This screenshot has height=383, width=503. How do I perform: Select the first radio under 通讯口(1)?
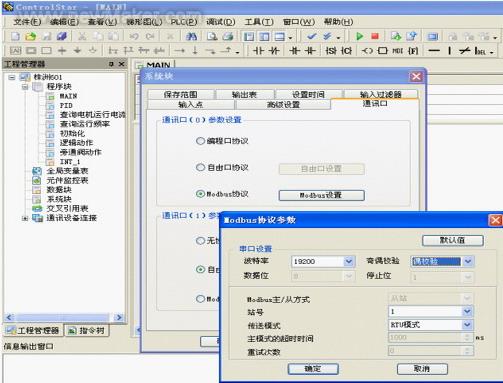point(200,240)
